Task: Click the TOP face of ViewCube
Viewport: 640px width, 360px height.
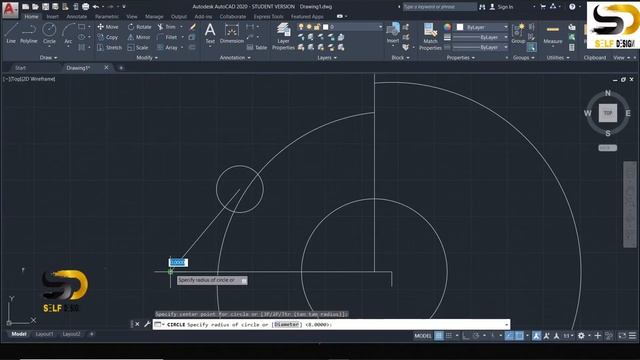Action: 608,113
